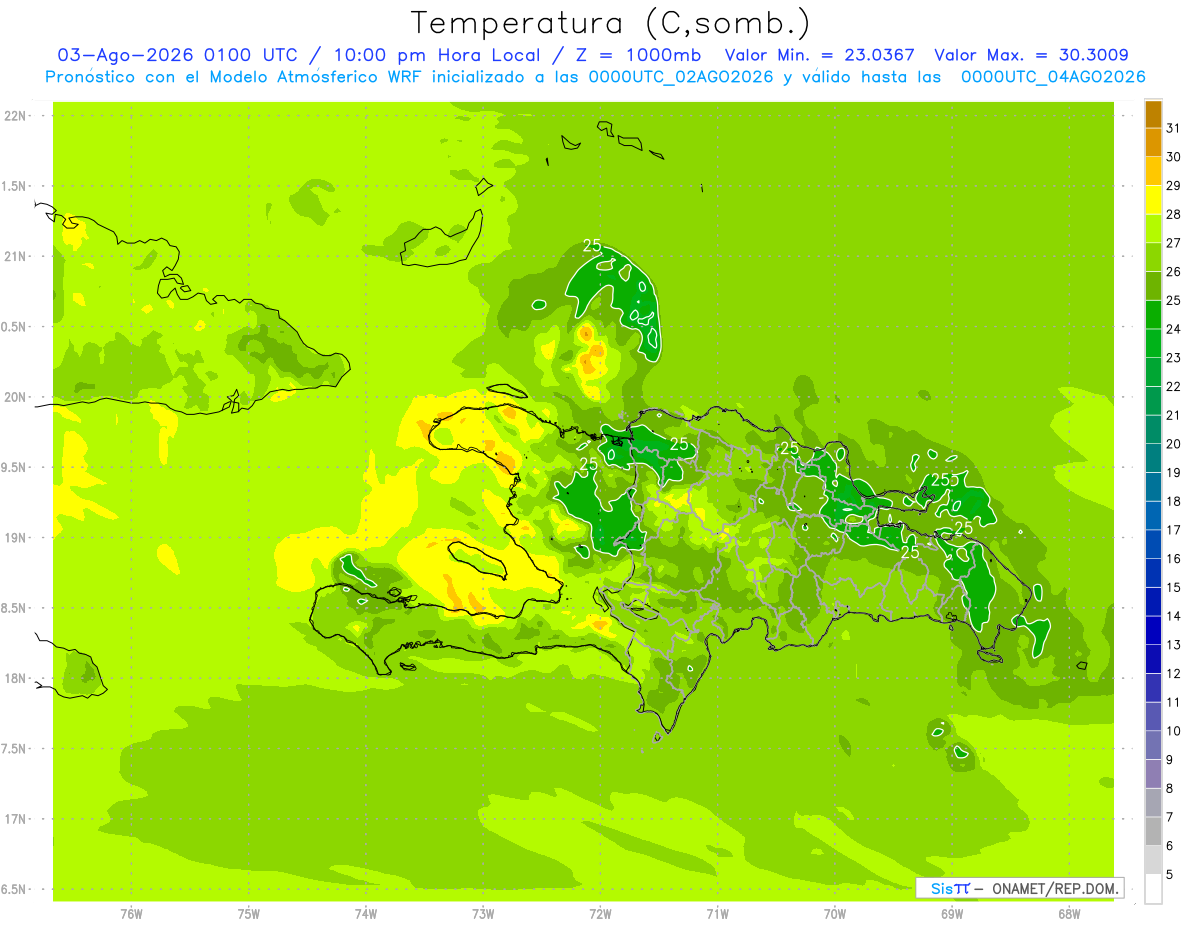The width and height of the screenshot is (1200, 927).
Task: Pick the white swatch below 5
Action: (x=1153, y=889)
